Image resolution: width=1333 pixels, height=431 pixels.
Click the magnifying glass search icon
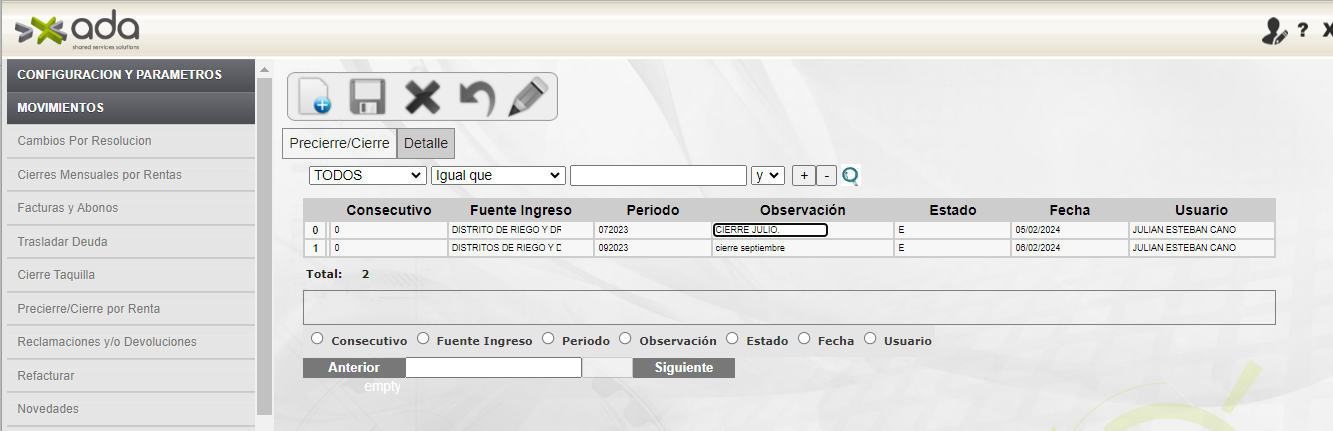point(851,176)
